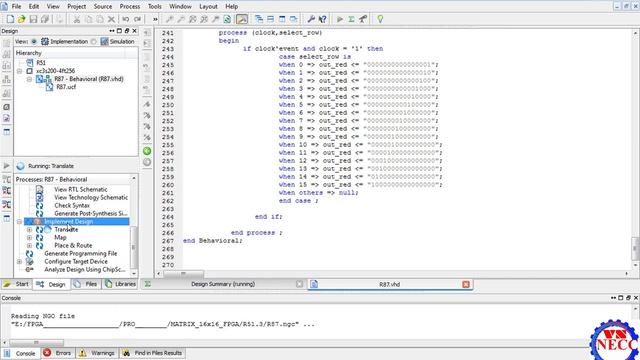Open Find in Files Results tab

pos(153,353)
